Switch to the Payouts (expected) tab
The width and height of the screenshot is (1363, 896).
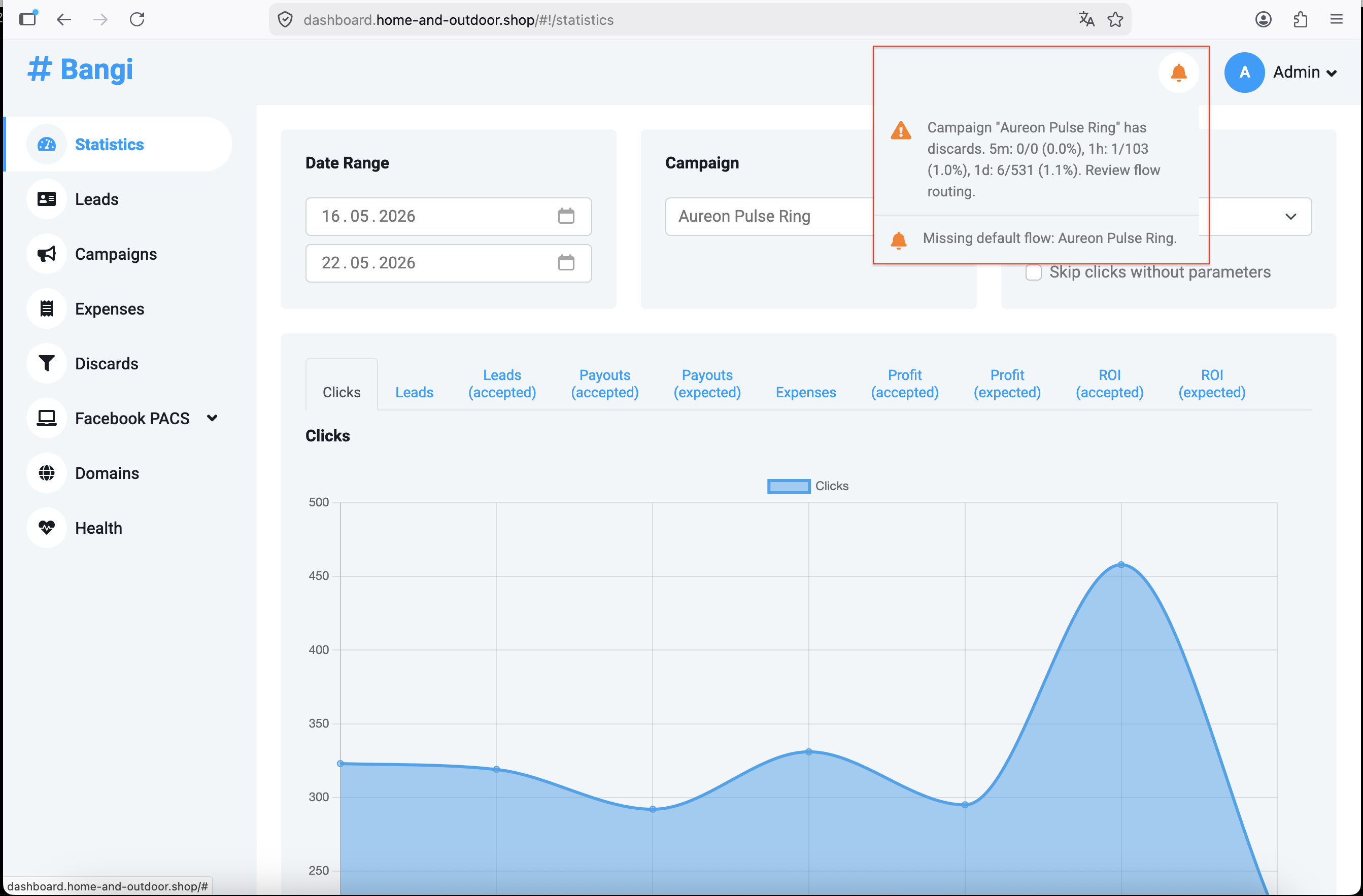coord(707,384)
